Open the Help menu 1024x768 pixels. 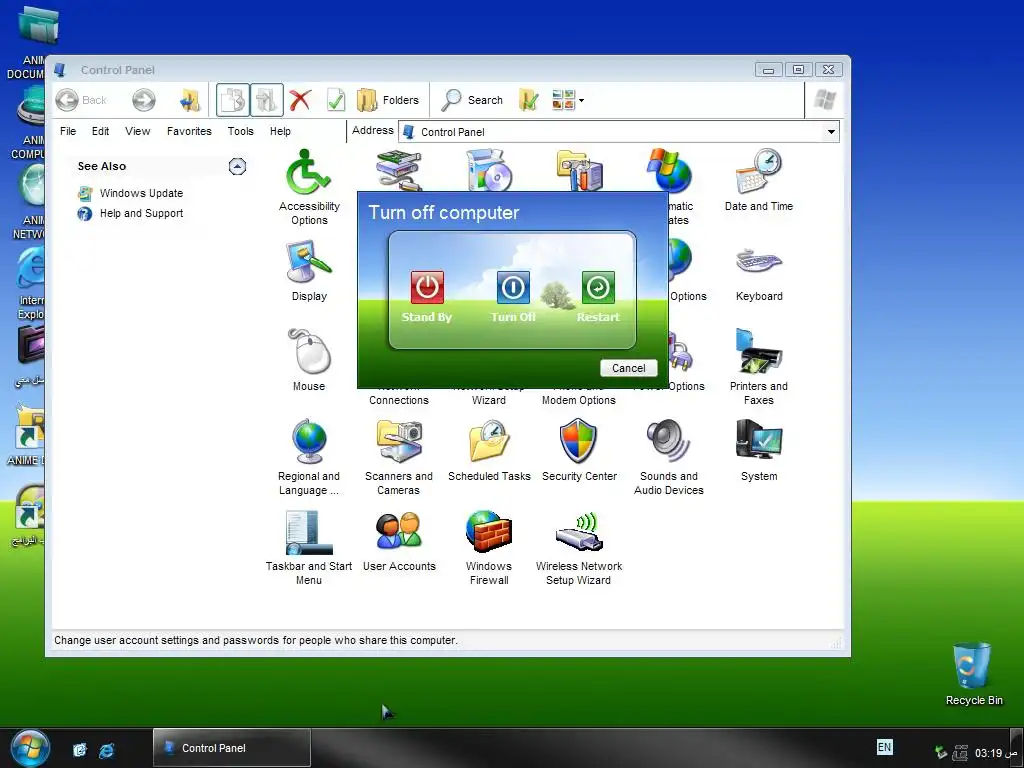(x=280, y=131)
